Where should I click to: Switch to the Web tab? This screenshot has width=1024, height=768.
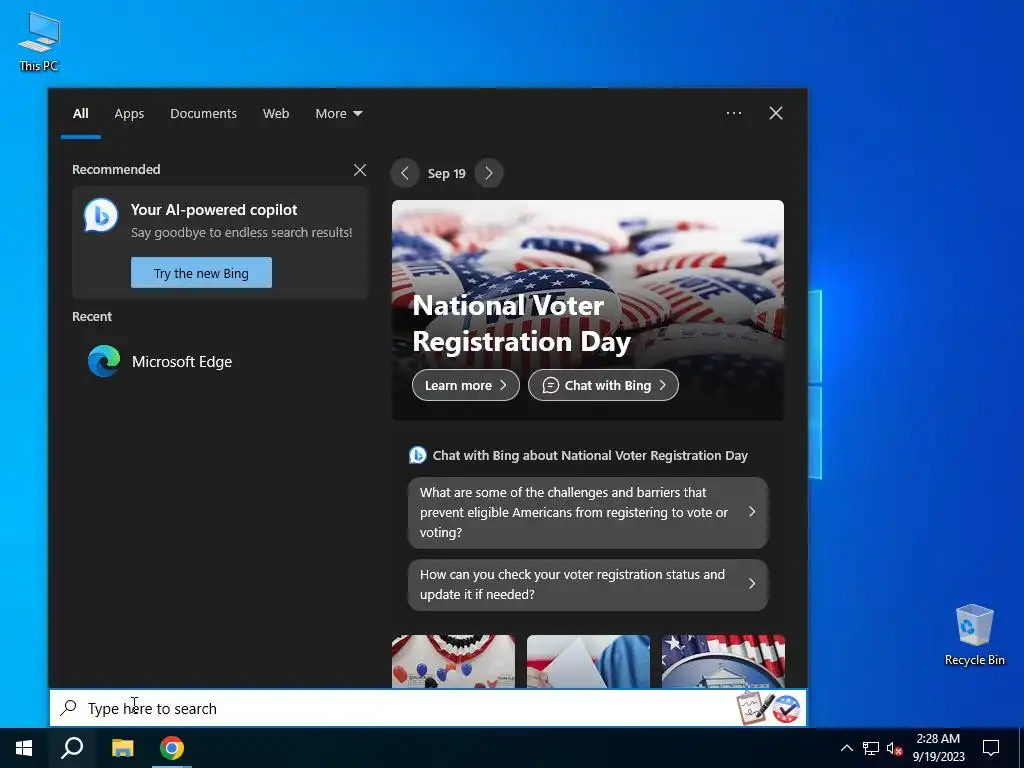276,114
